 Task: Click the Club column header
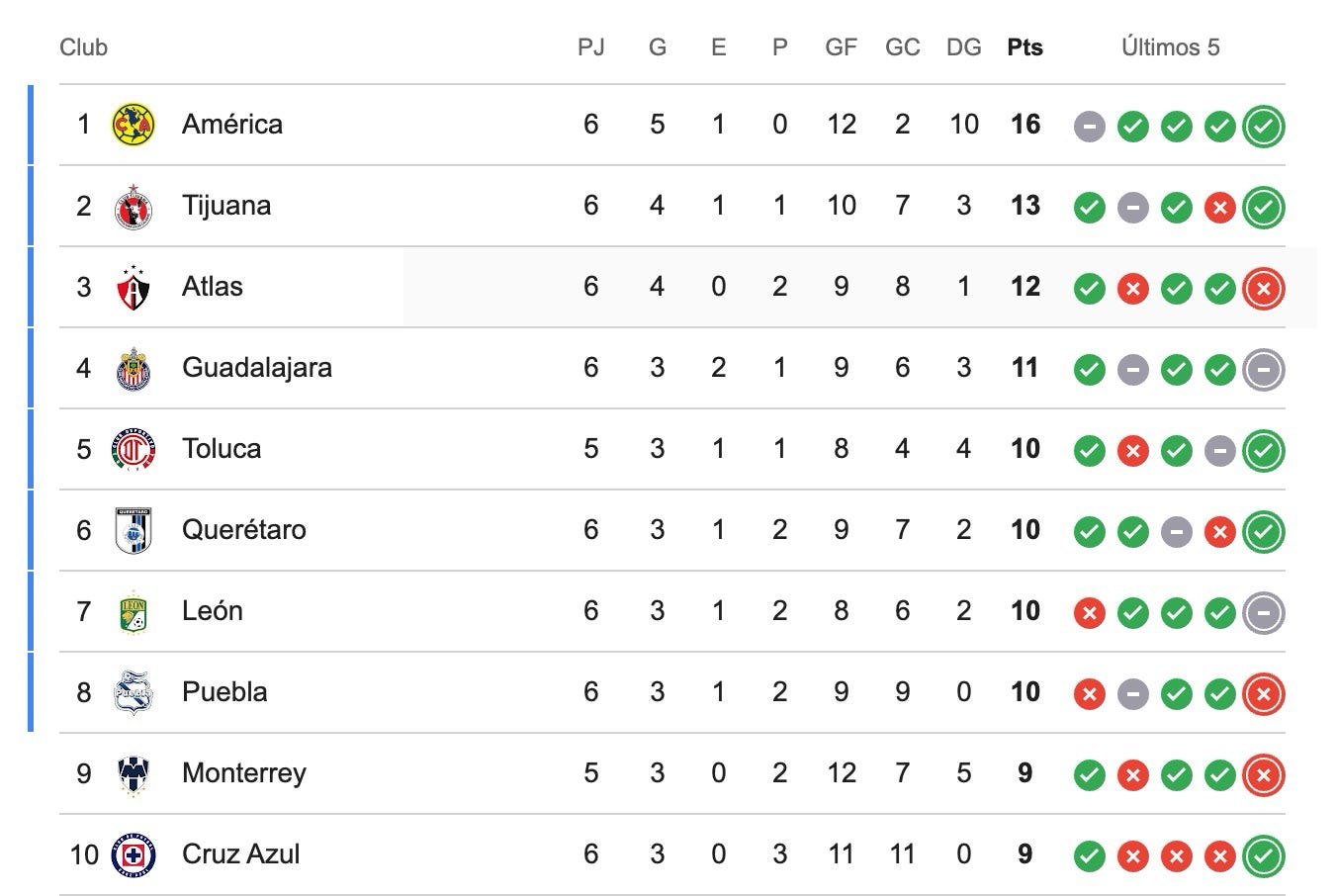(x=83, y=46)
